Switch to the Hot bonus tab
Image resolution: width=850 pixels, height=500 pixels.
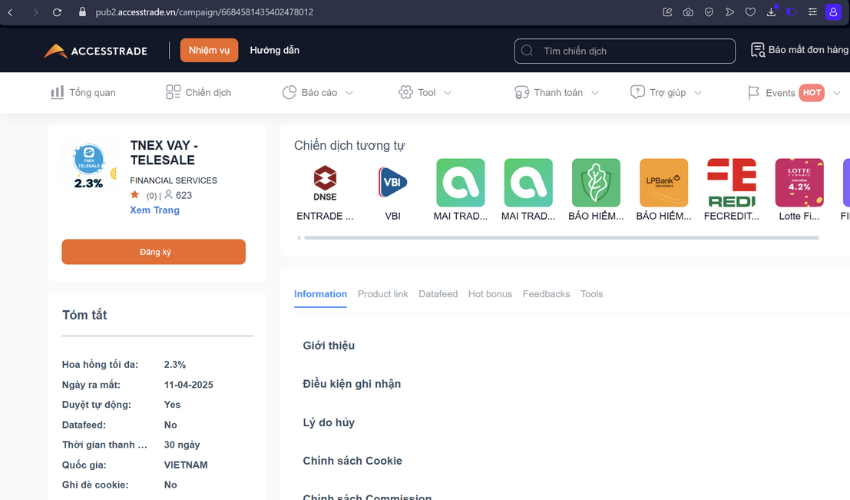coord(490,294)
